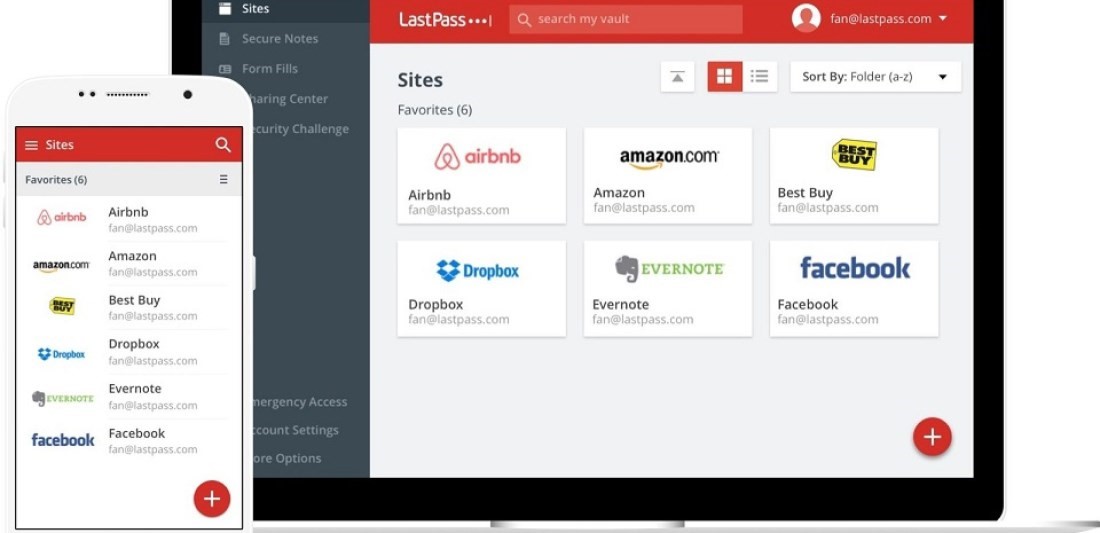Select the Best Buy entry text on phone
Viewport: 1100px width, 533px height.
153,307
